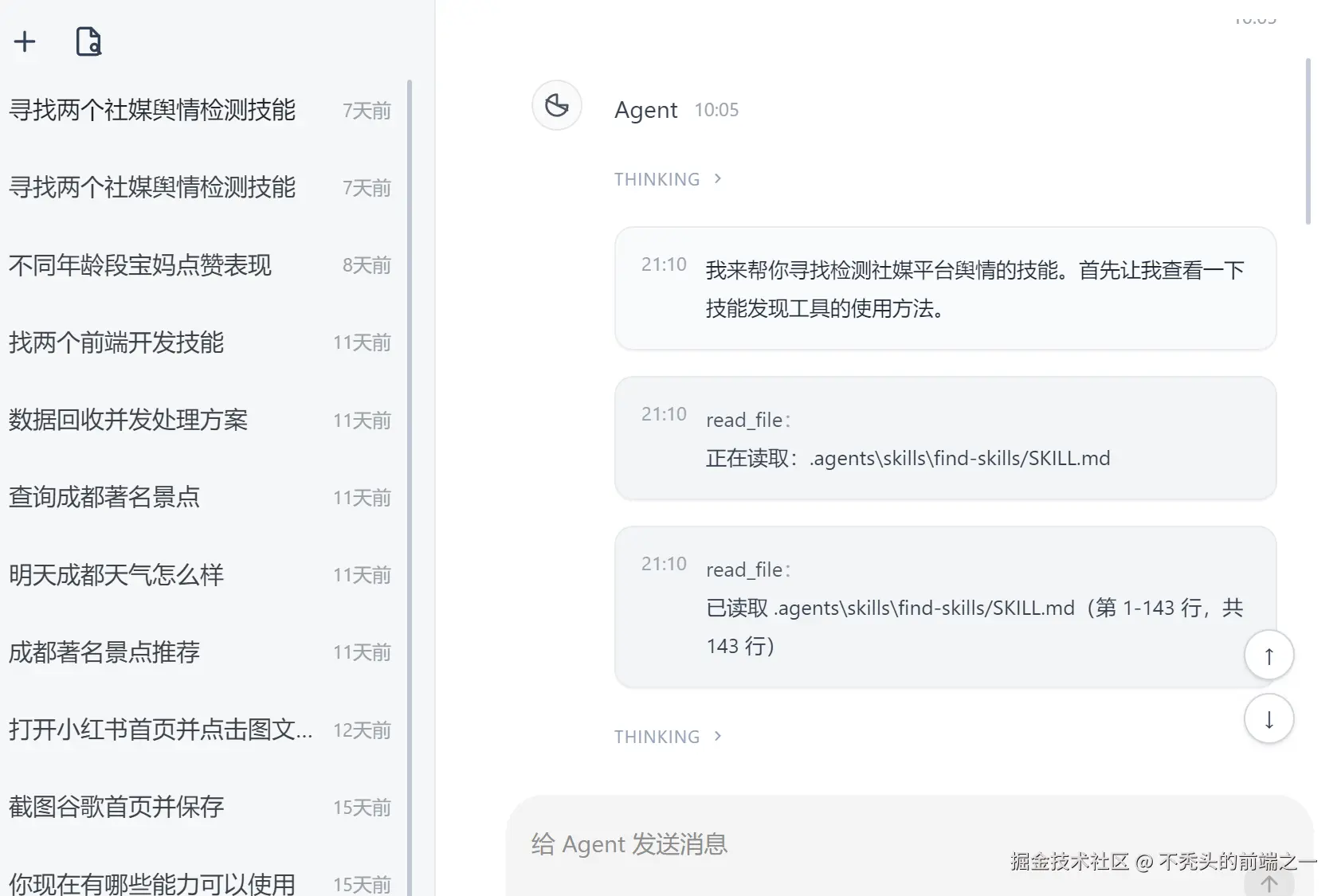Open chat 数据回收并发处理方案

point(200,420)
